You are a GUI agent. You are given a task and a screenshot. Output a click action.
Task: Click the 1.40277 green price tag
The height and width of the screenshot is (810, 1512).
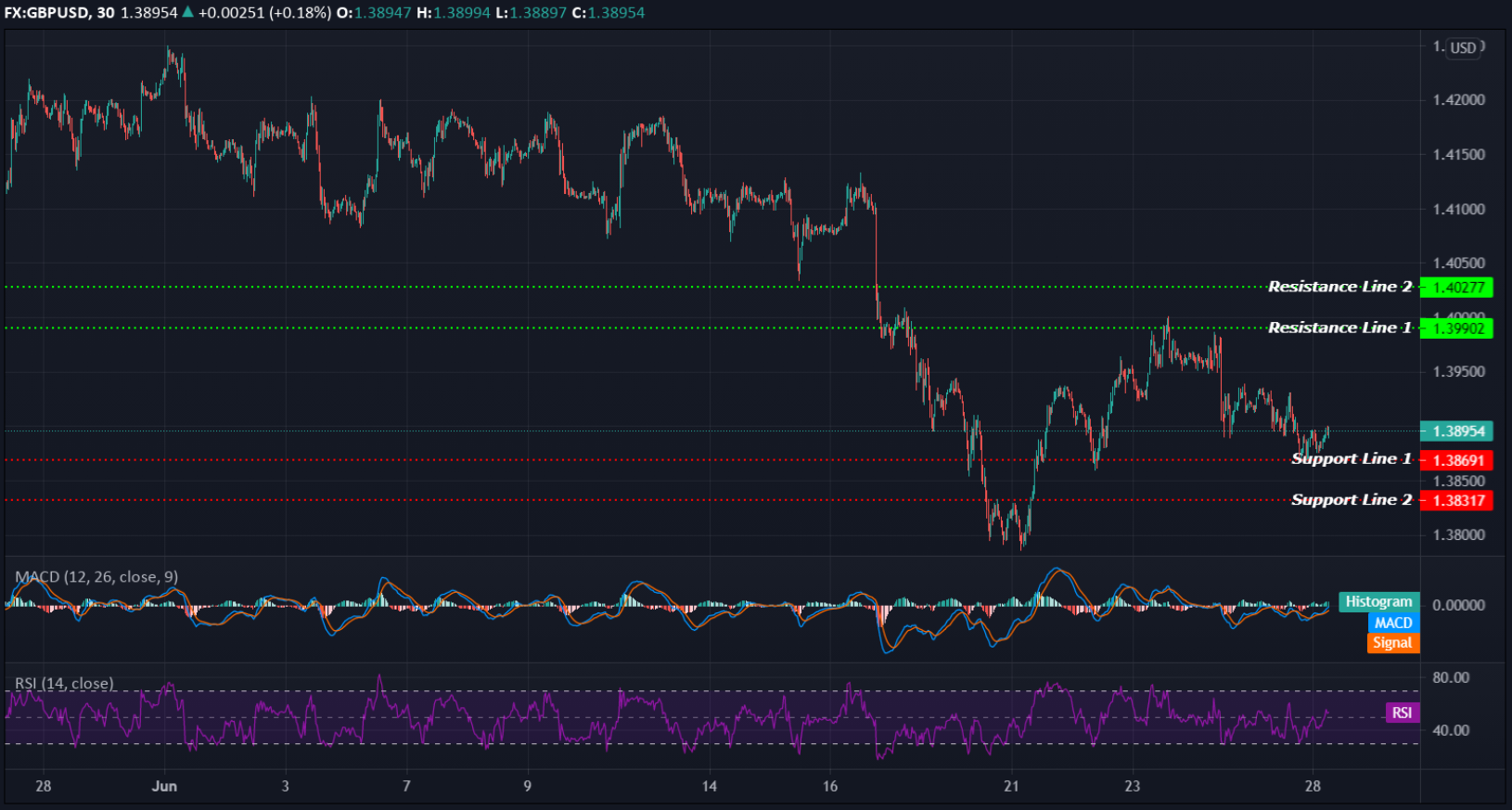[x=1457, y=288]
